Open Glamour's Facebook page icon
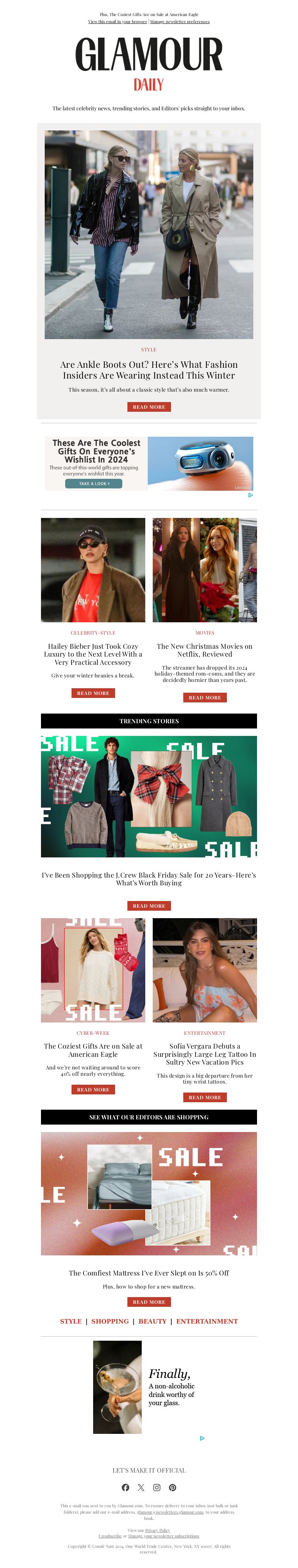298x1568 pixels. [125, 1487]
